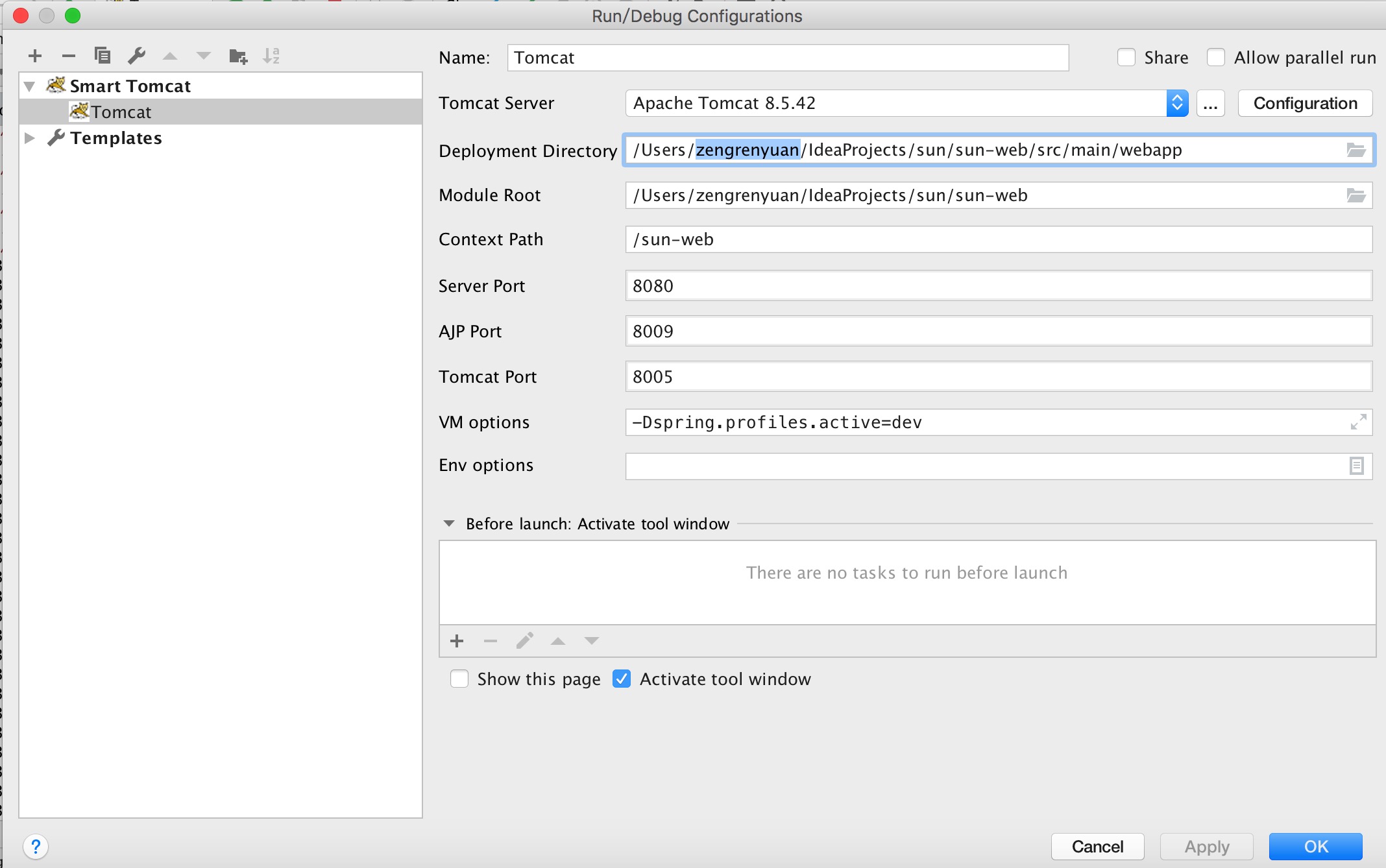1386x868 pixels.
Task: Collapse the Before launch section
Action: pyautogui.click(x=448, y=524)
